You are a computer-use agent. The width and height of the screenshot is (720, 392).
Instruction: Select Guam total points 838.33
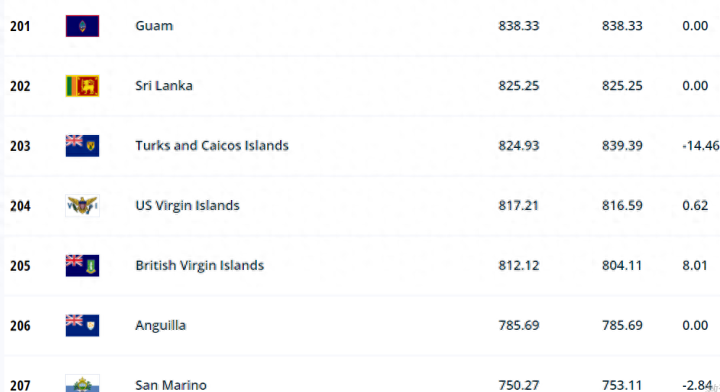point(519,26)
